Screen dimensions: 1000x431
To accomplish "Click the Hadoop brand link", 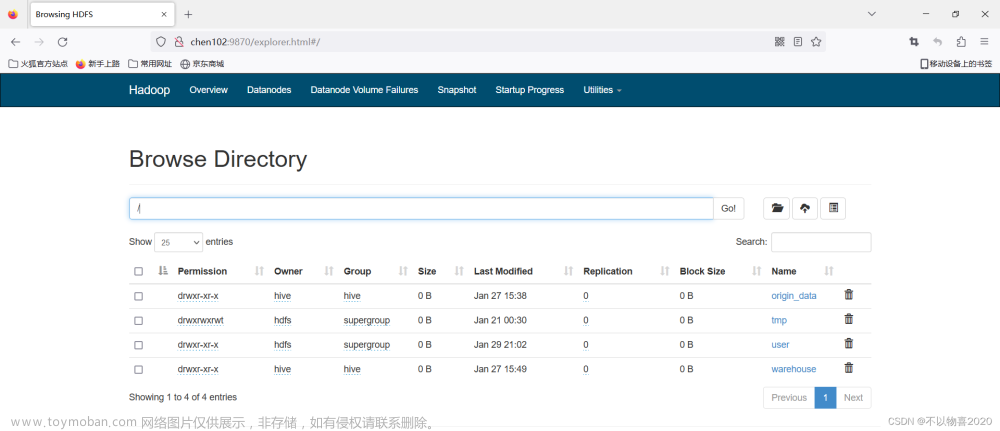I will 149,90.
